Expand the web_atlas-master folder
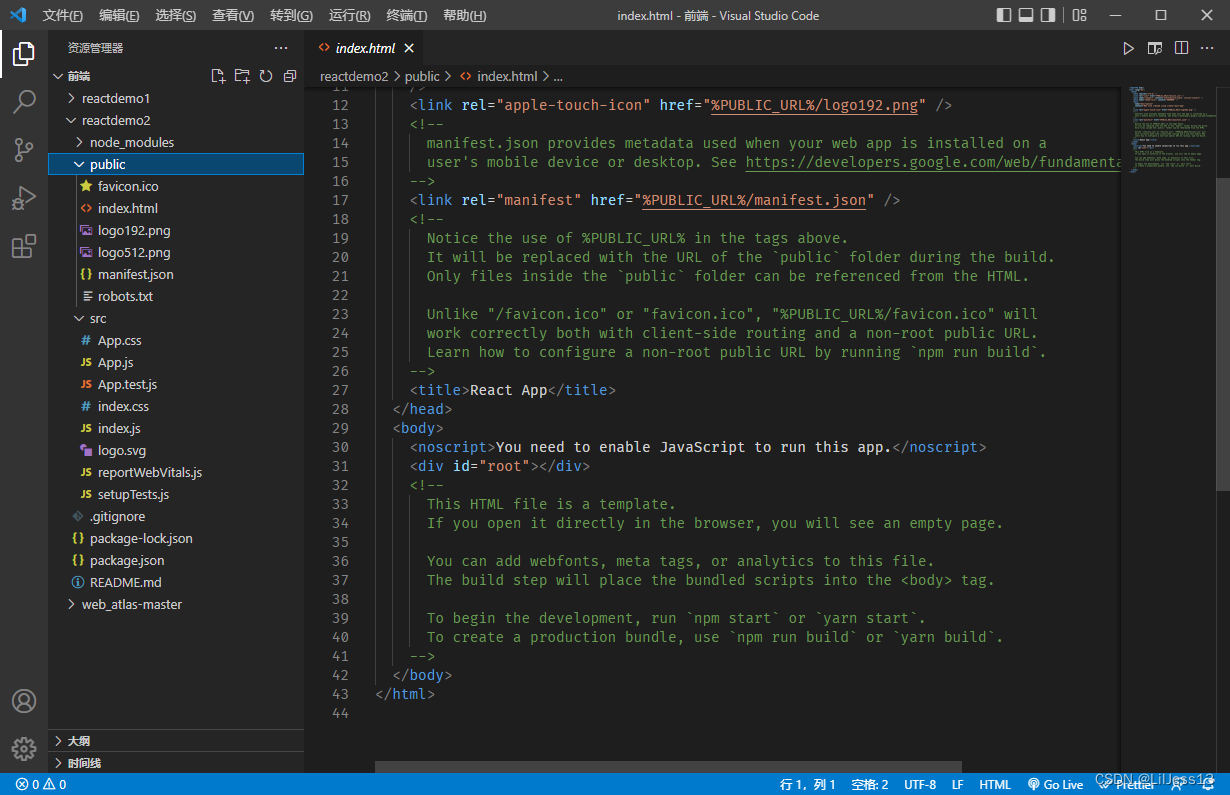The image size is (1230, 795). tap(131, 604)
